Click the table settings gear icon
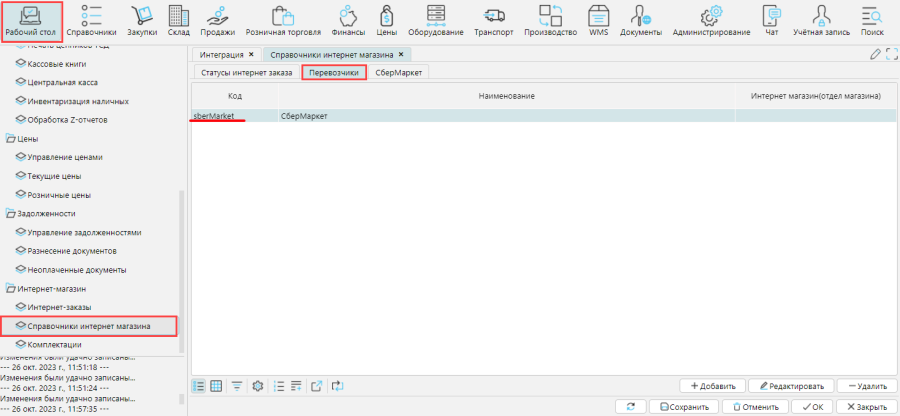The height and width of the screenshot is (416, 900). [257, 385]
